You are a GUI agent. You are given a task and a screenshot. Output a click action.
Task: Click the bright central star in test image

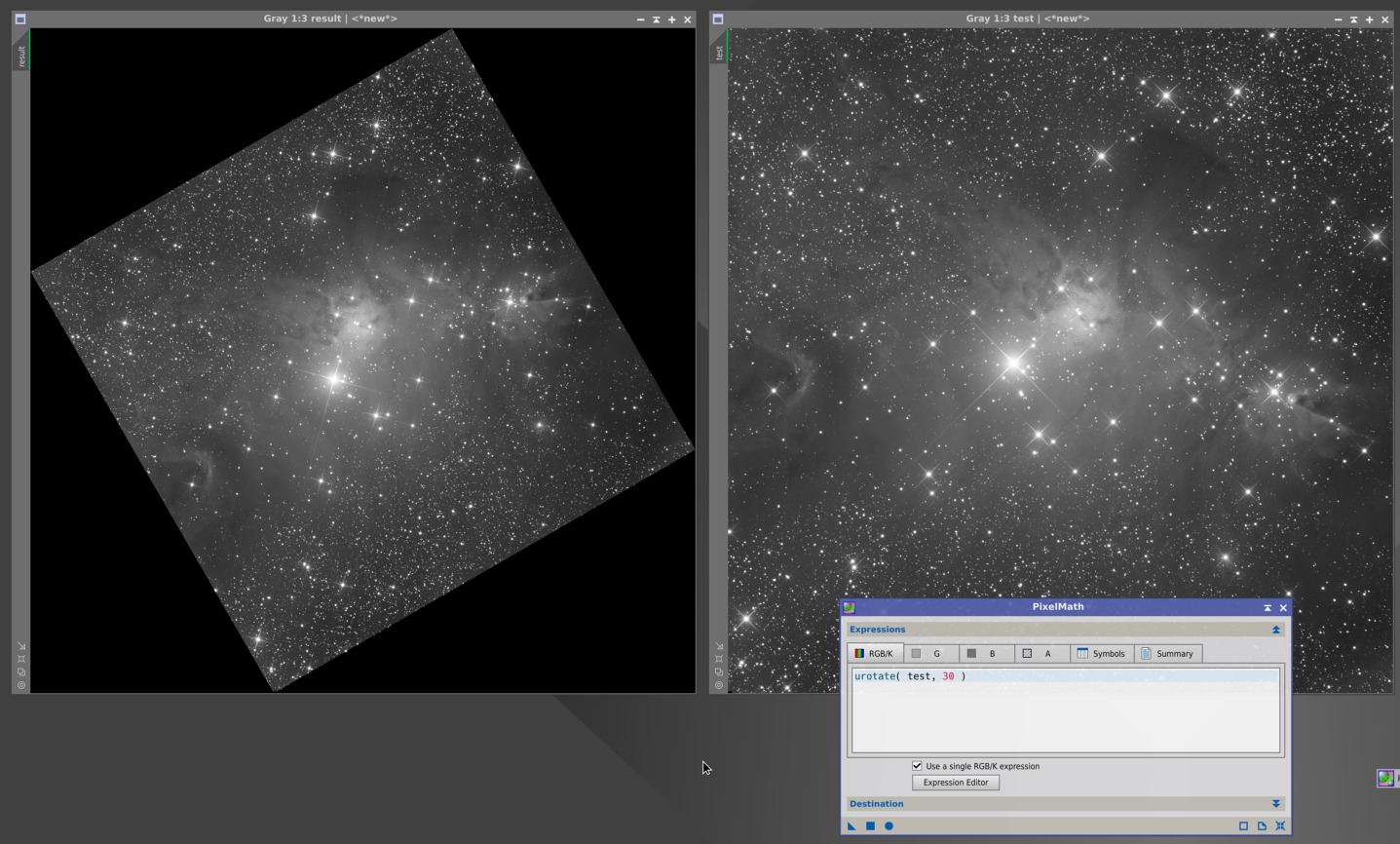tap(1013, 364)
